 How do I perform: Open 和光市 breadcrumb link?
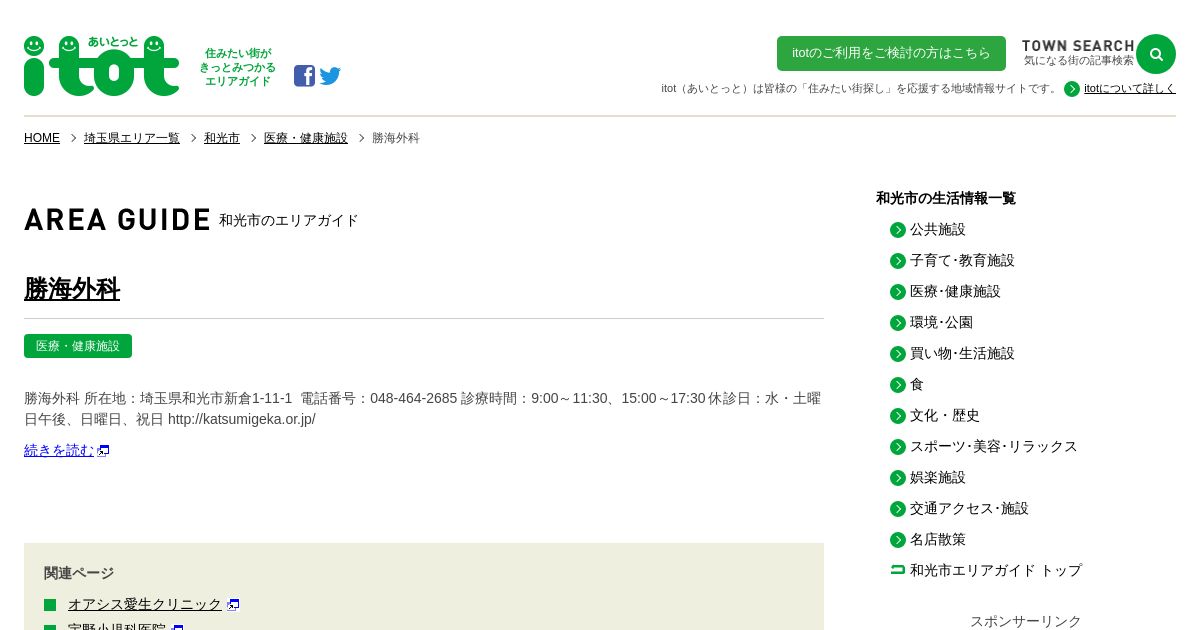[x=222, y=138]
